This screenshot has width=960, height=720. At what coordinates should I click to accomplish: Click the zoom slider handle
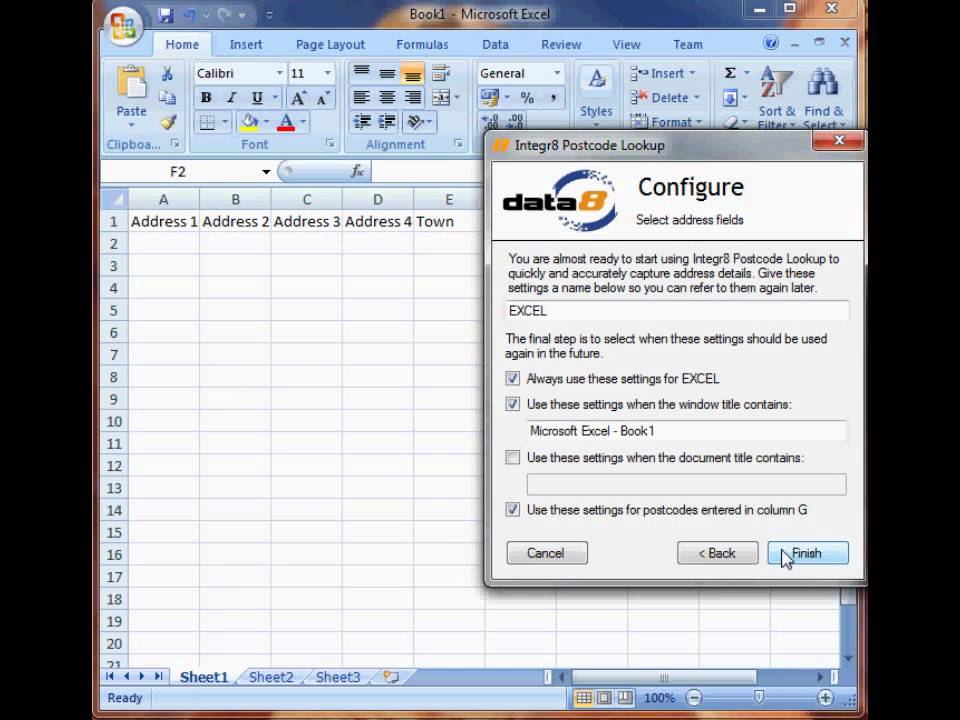[x=759, y=697]
